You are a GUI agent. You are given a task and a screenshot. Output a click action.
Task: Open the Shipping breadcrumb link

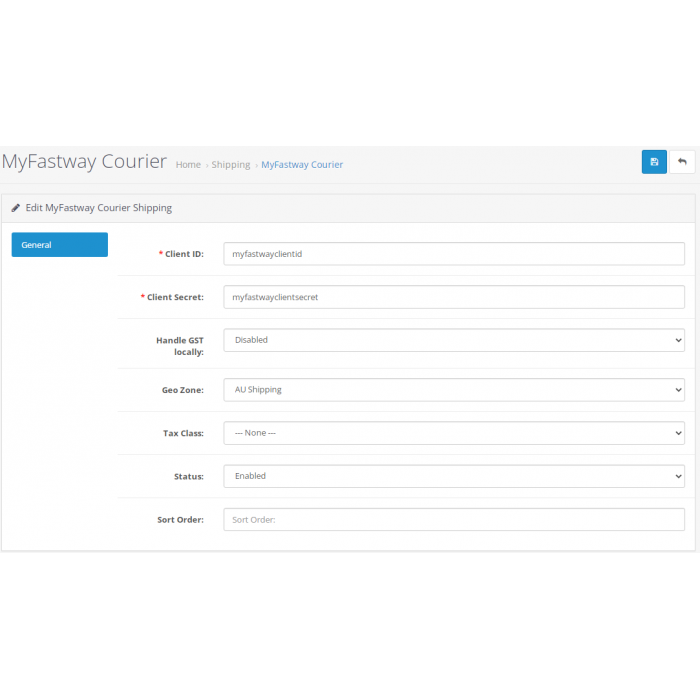[x=231, y=165]
